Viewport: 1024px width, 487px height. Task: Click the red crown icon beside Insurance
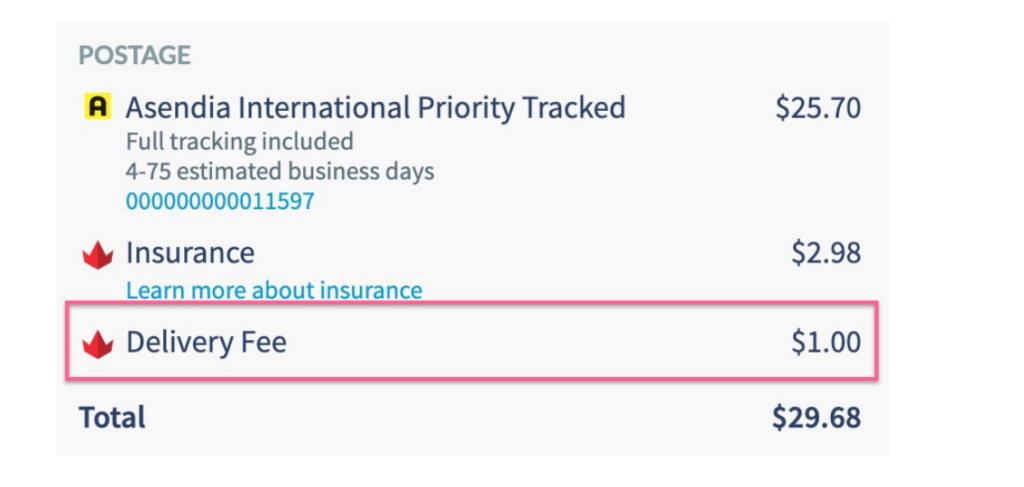coord(98,255)
